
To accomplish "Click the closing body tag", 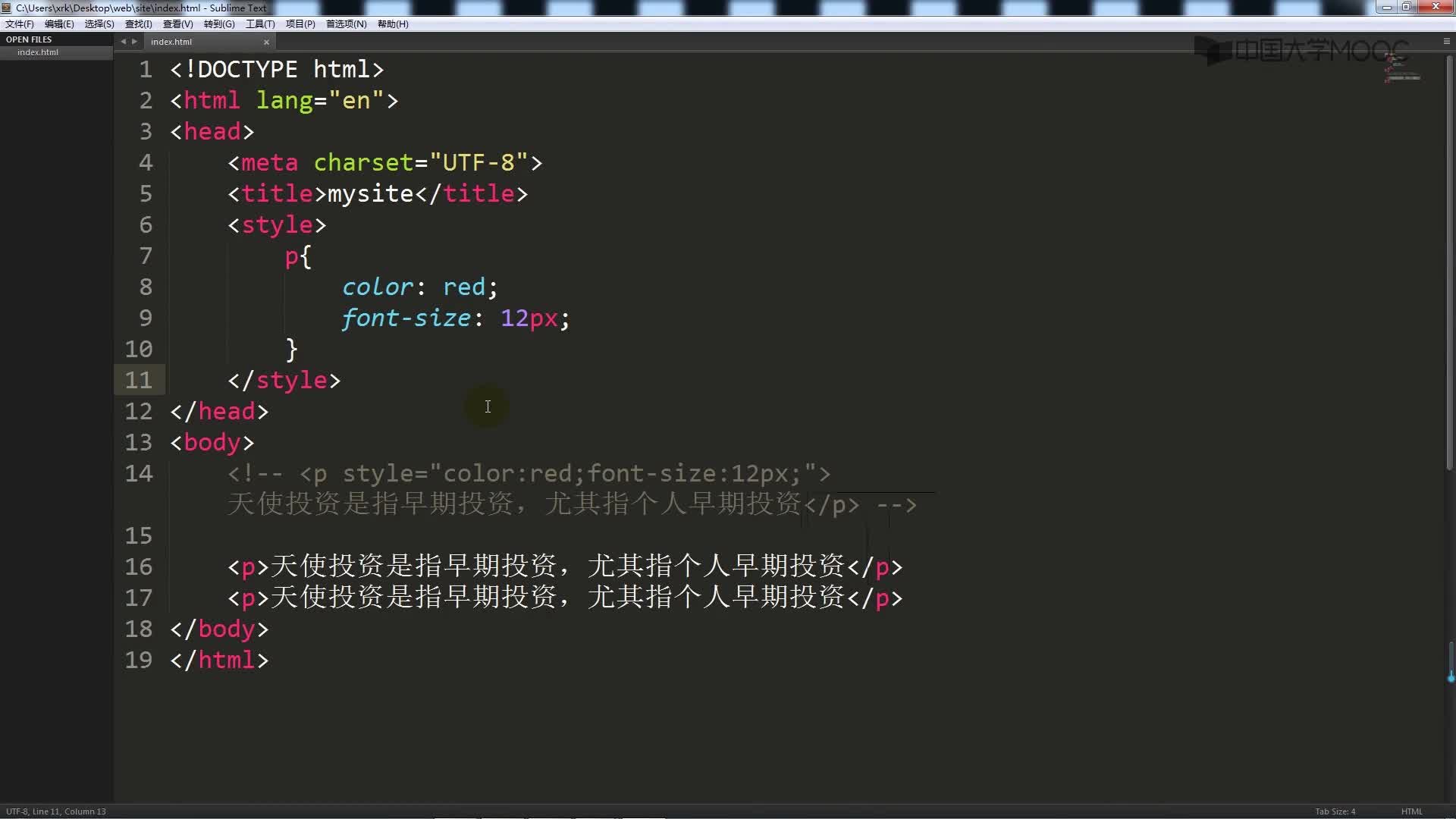I will (x=219, y=629).
